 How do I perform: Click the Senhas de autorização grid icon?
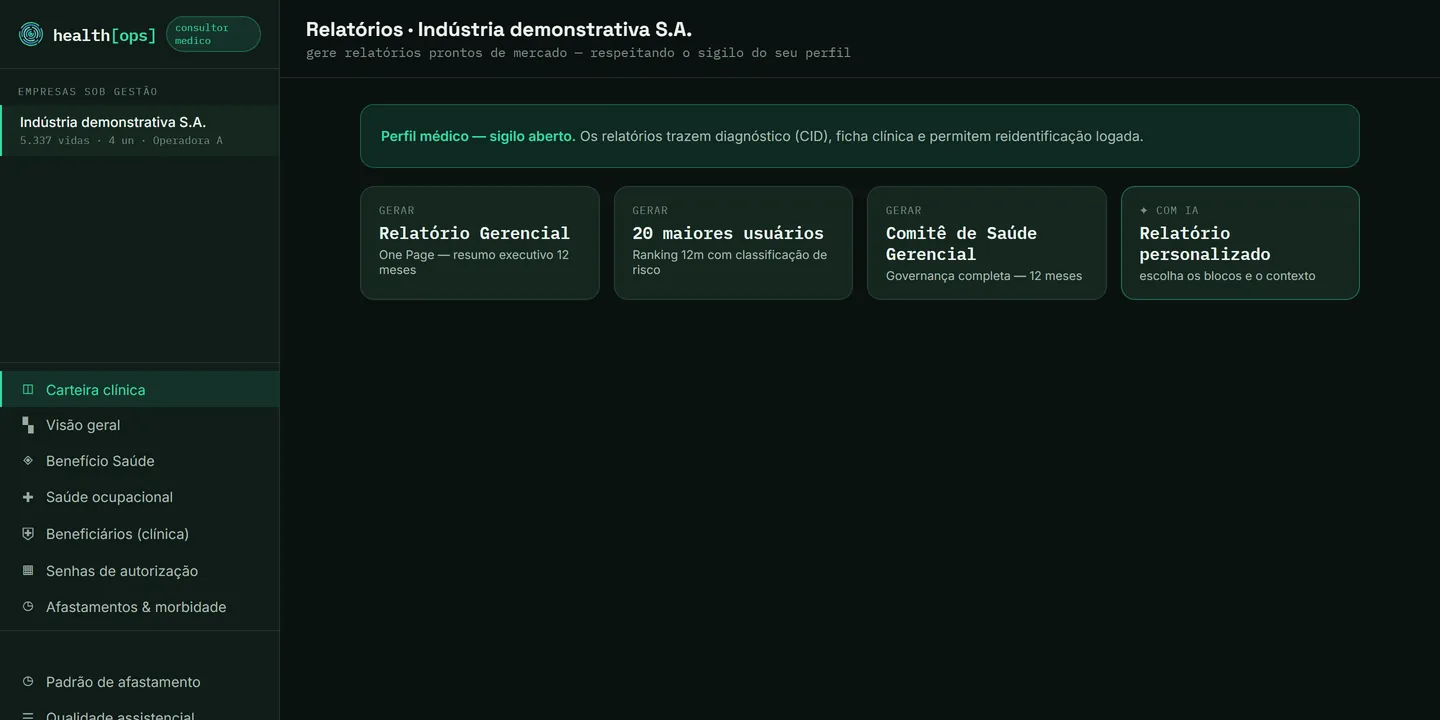pos(28,571)
